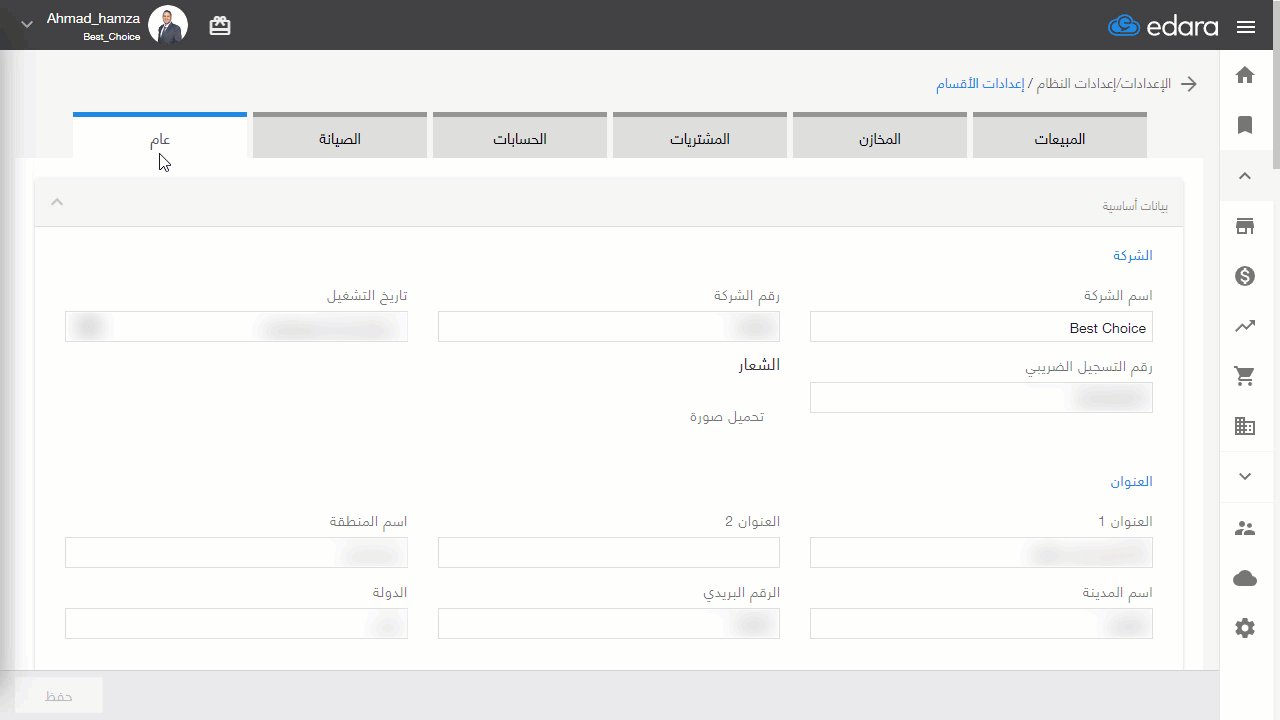Open the bookmarks icon in sidebar
The height and width of the screenshot is (720, 1280).
point(1245,125)
